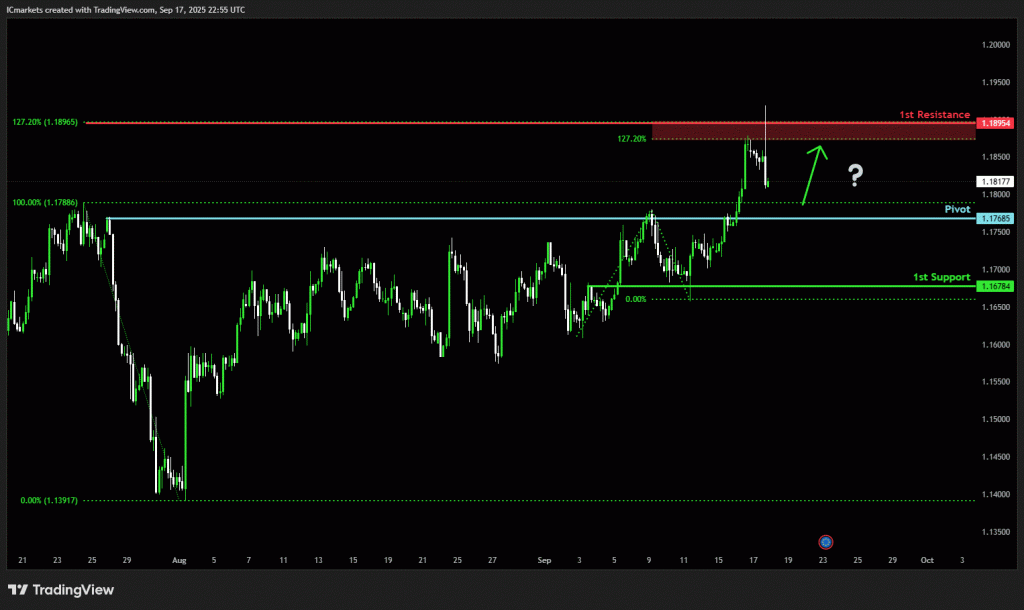Click the '27' date label on the time axis

(492, 560)
